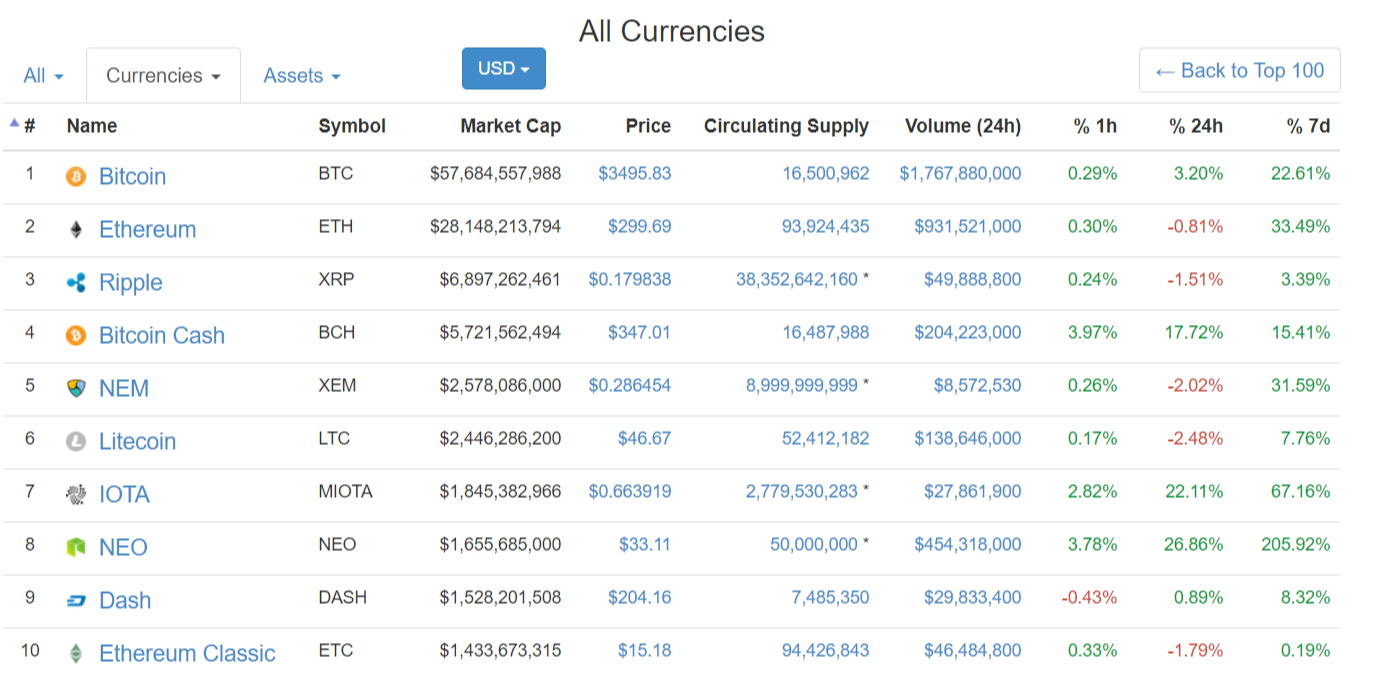Sort by rank number column header
The width and height of the screenshot is (1375, 678).
(29, 126)
